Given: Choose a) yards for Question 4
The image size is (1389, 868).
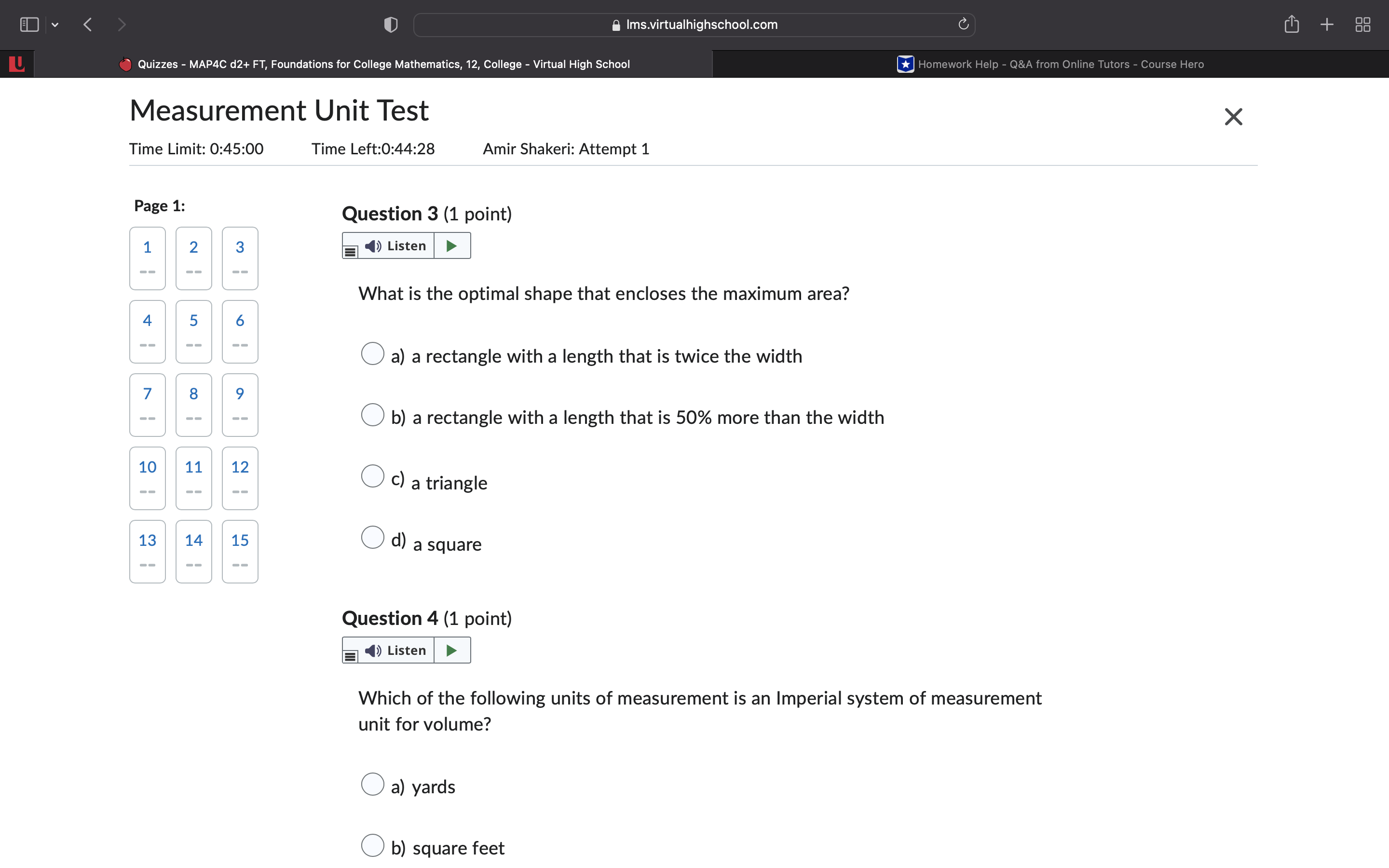Looking at the screenshot, I should (x=373, y=784).
